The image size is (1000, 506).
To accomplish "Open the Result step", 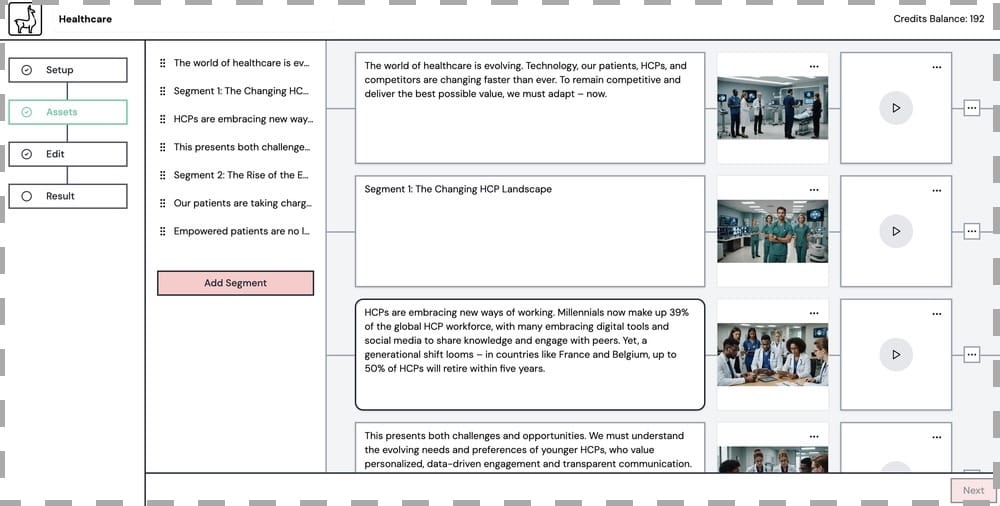I will tap(68, 197).
